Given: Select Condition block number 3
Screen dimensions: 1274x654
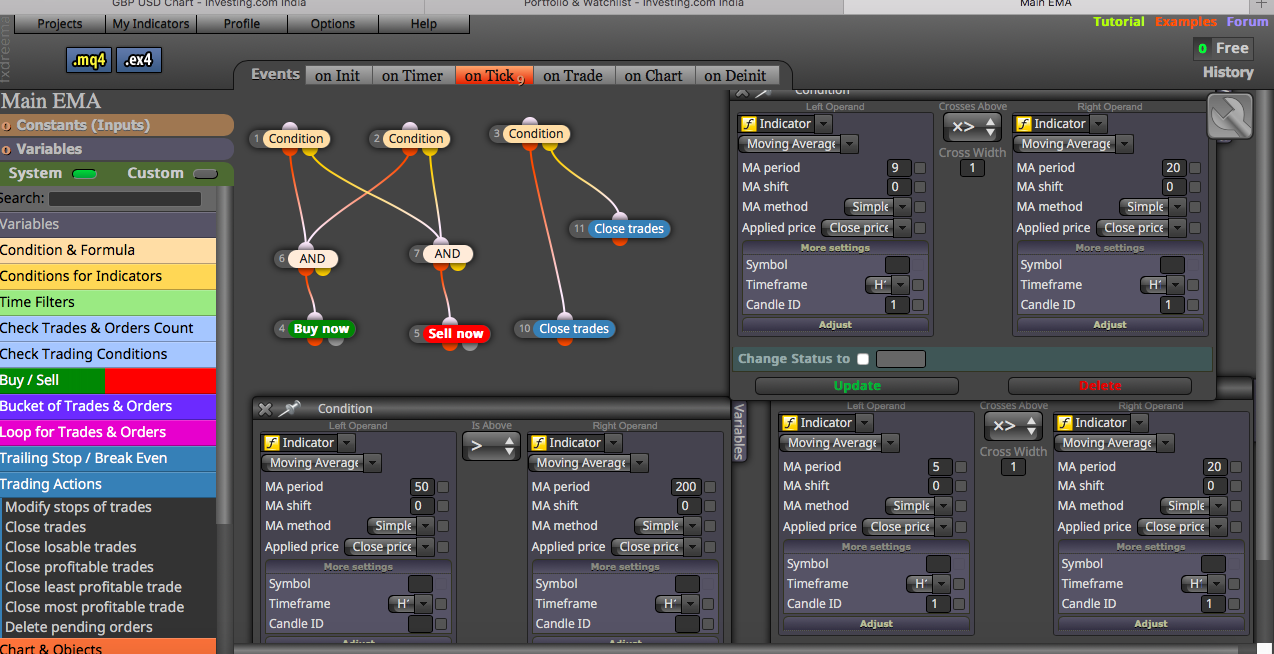Looking at the screenshot, I should tap(535, 134).
